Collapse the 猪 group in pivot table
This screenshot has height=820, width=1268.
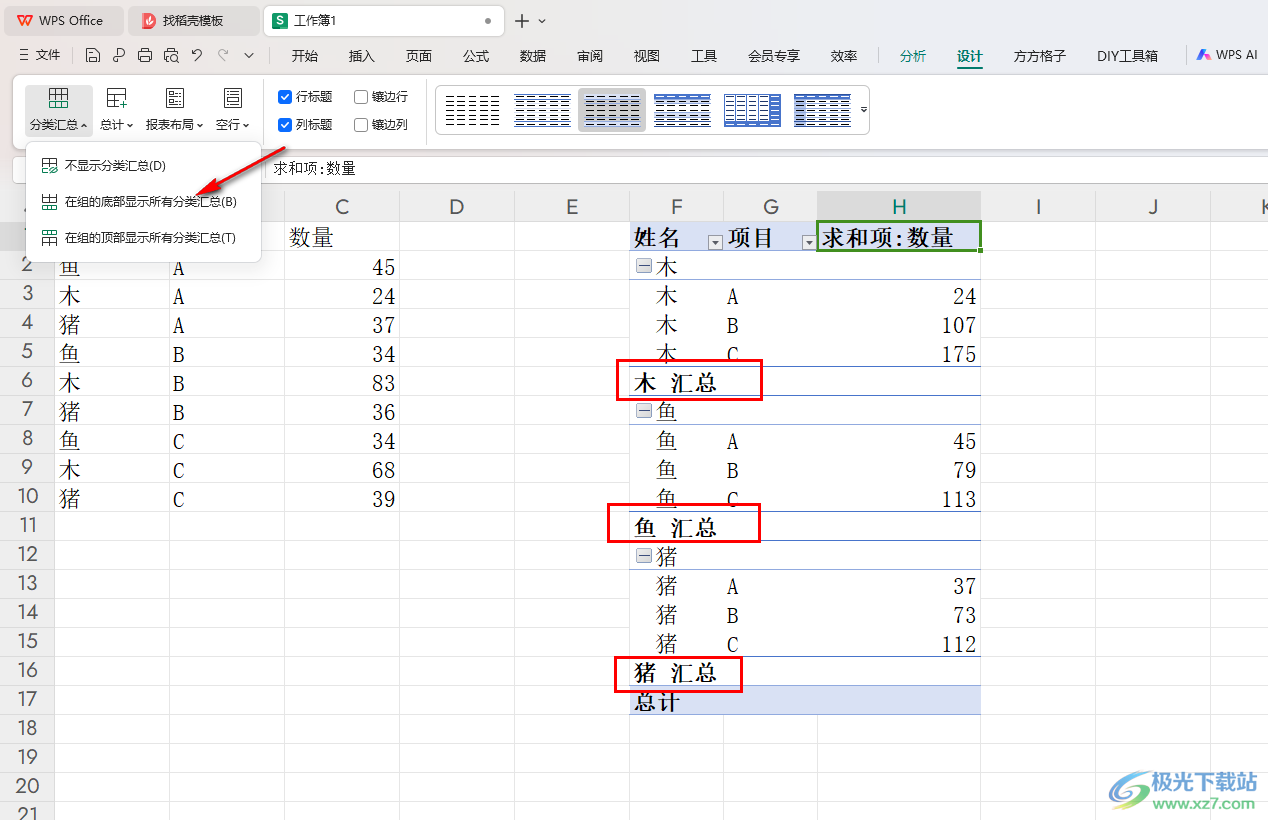pyautogui.click(x=644, y=557)
